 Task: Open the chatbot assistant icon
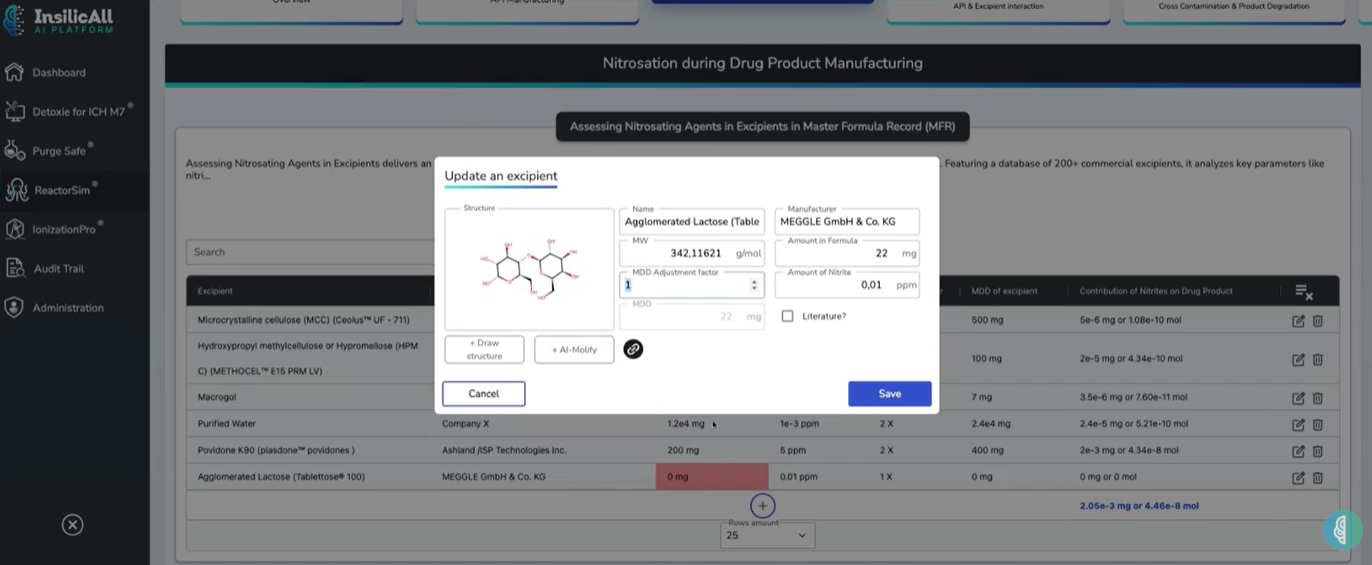click(1342, 530)
